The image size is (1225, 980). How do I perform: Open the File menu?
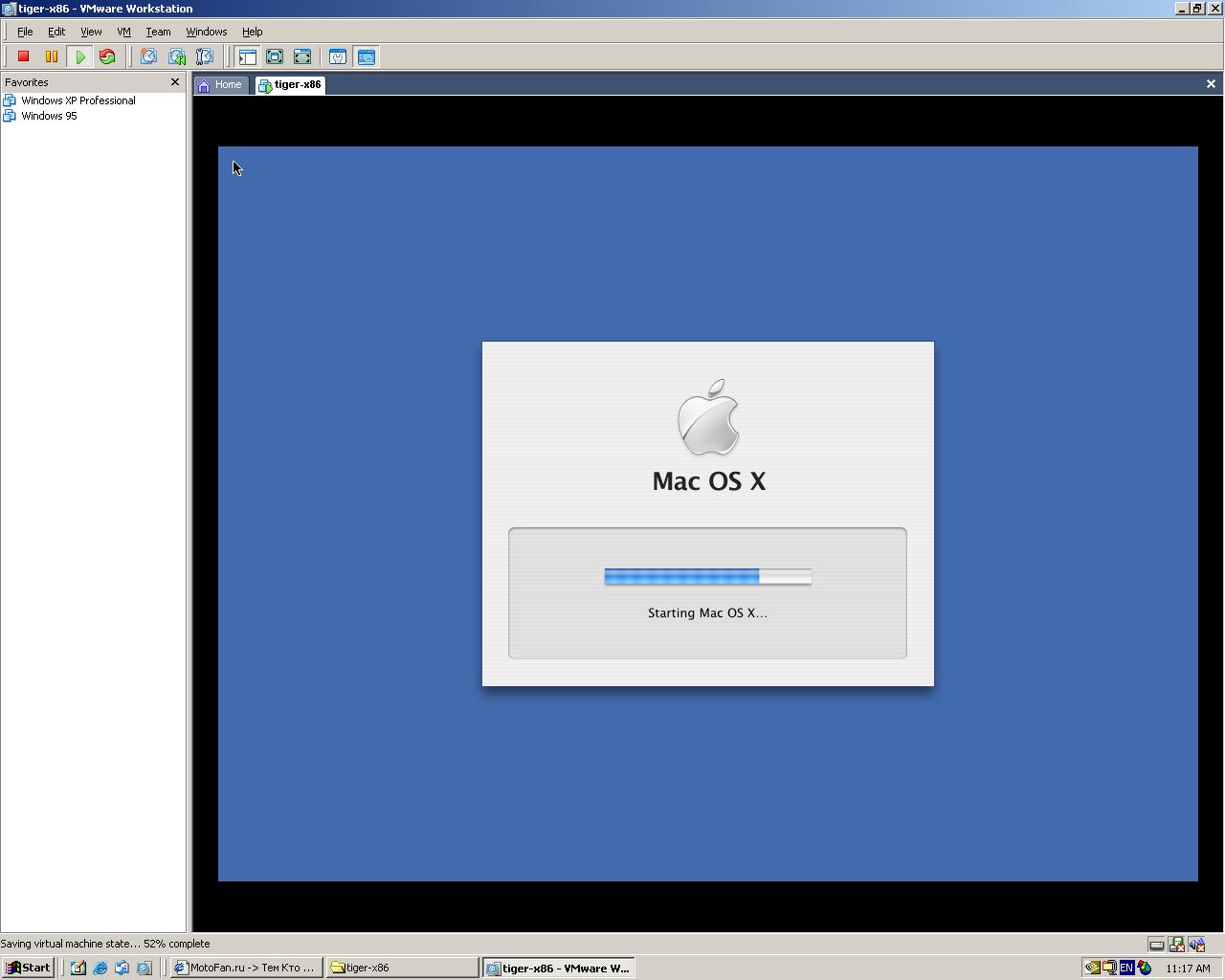(x=25, y=32)
